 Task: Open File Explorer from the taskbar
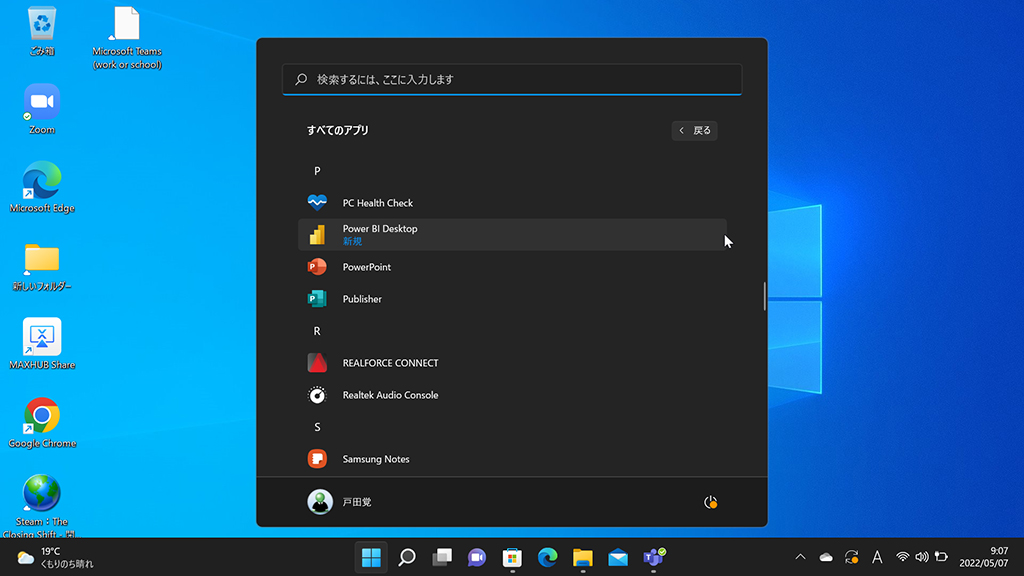pyautogui.click(x=583, y=557)
